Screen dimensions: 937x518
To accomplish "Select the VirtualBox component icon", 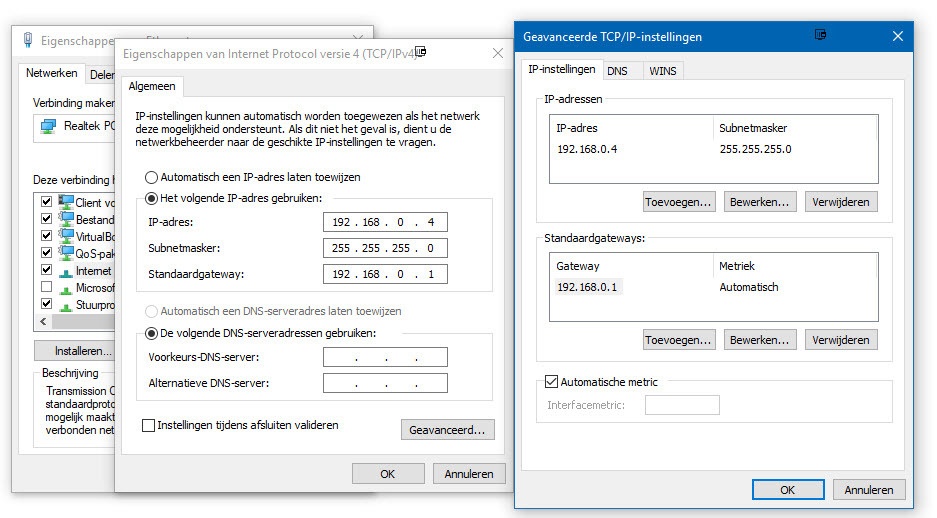I will coord(66,236).
